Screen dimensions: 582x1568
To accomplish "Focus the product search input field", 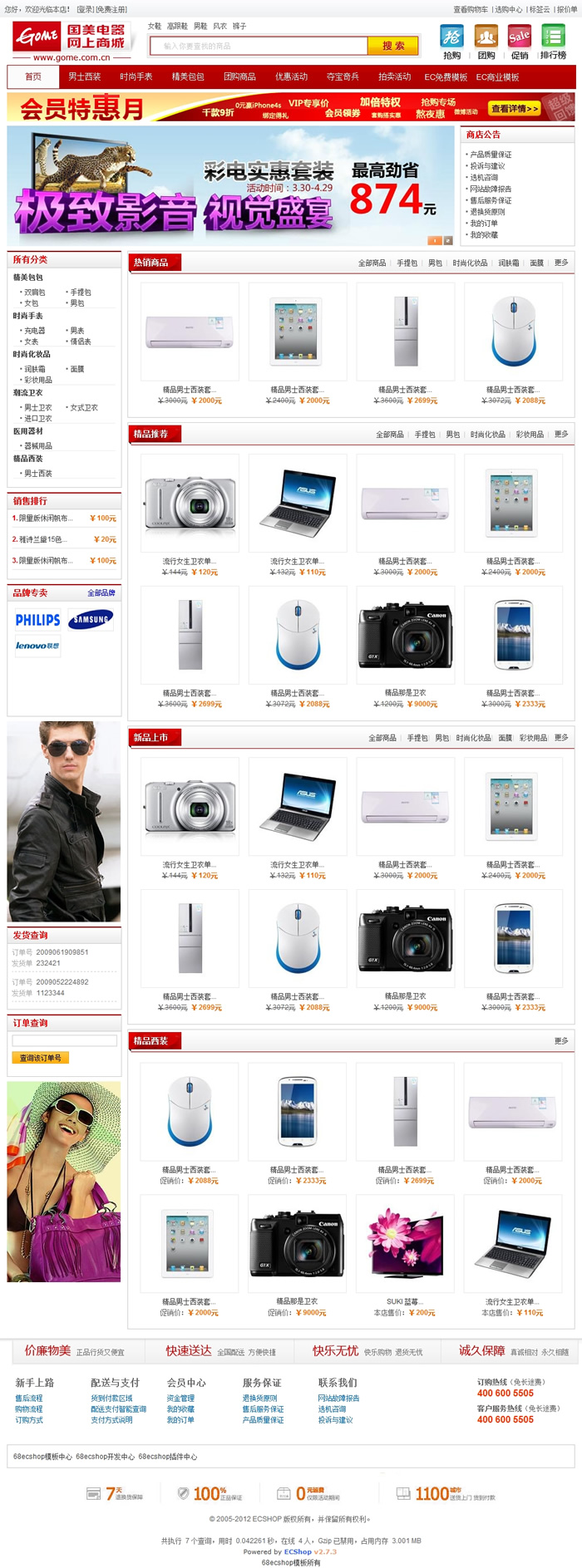I will (x=259, y=46).
